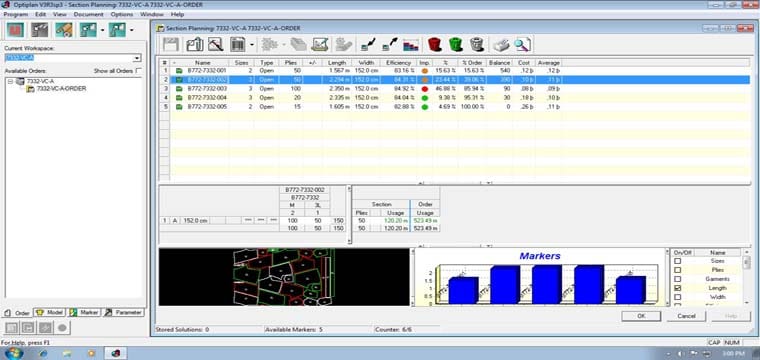Click the Cancel button
Screen dimensions: 760x360
point(686,316)
